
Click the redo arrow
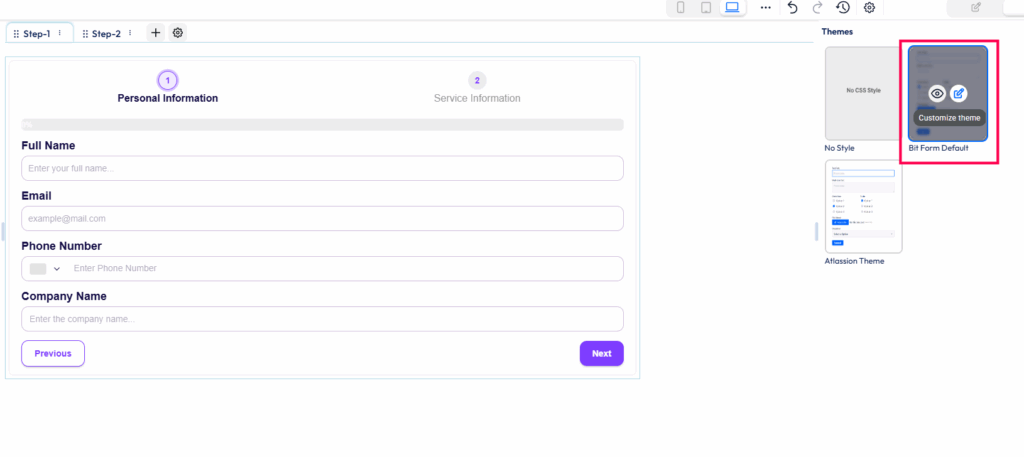[x=818, y=8]
